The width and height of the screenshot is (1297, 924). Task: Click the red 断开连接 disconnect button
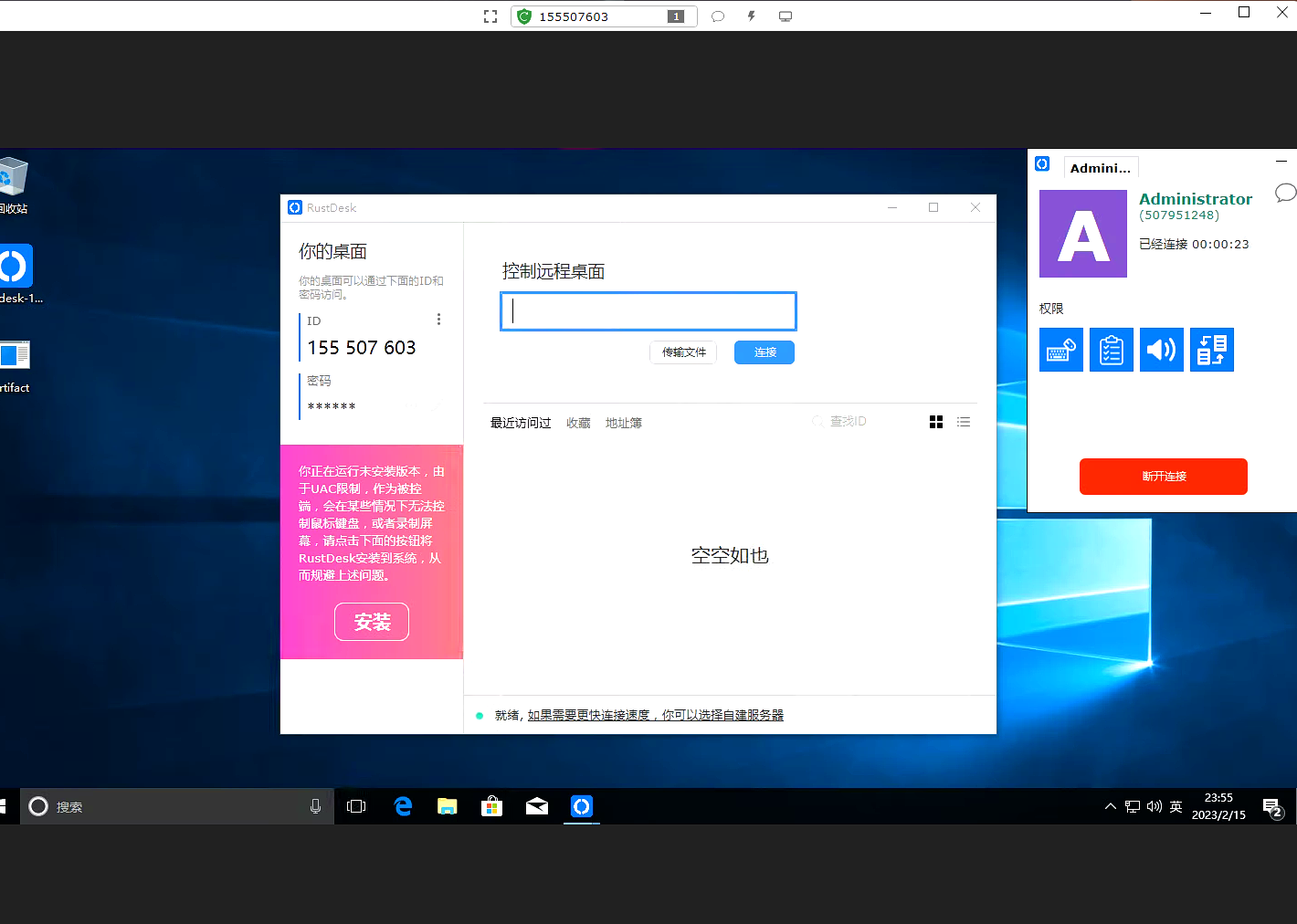click(1164, 477)
